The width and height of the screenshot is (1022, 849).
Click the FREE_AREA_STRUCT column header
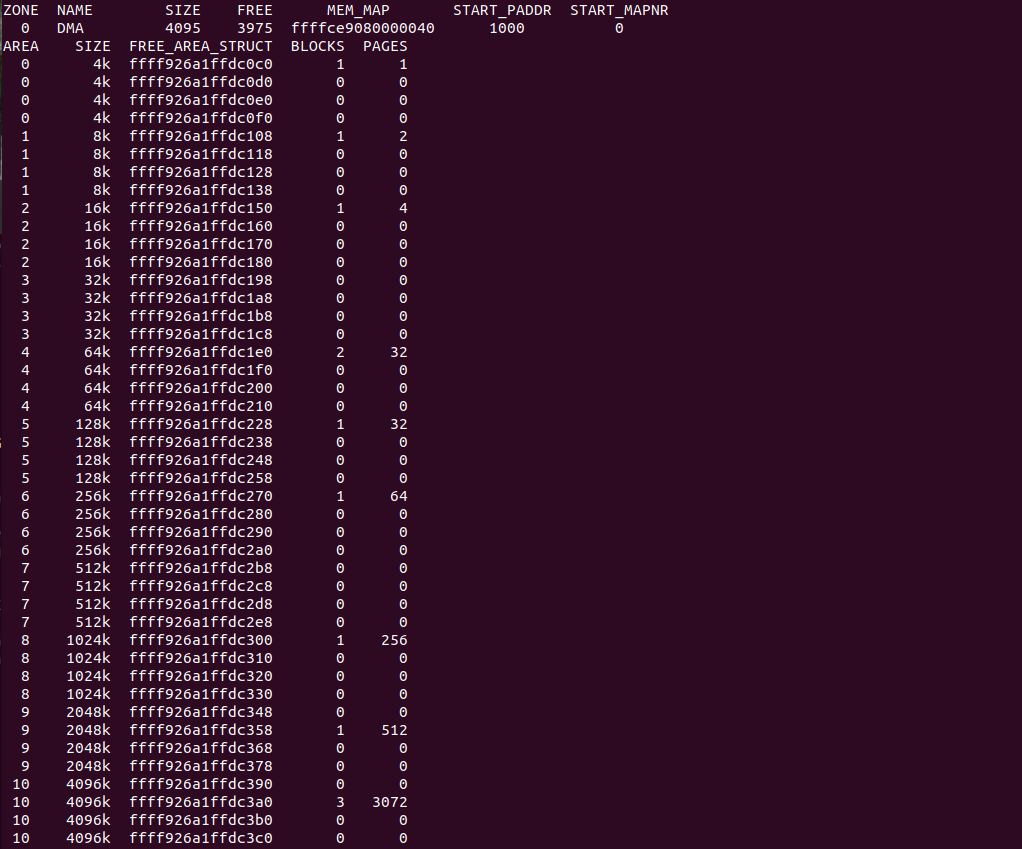coord(201,46)
